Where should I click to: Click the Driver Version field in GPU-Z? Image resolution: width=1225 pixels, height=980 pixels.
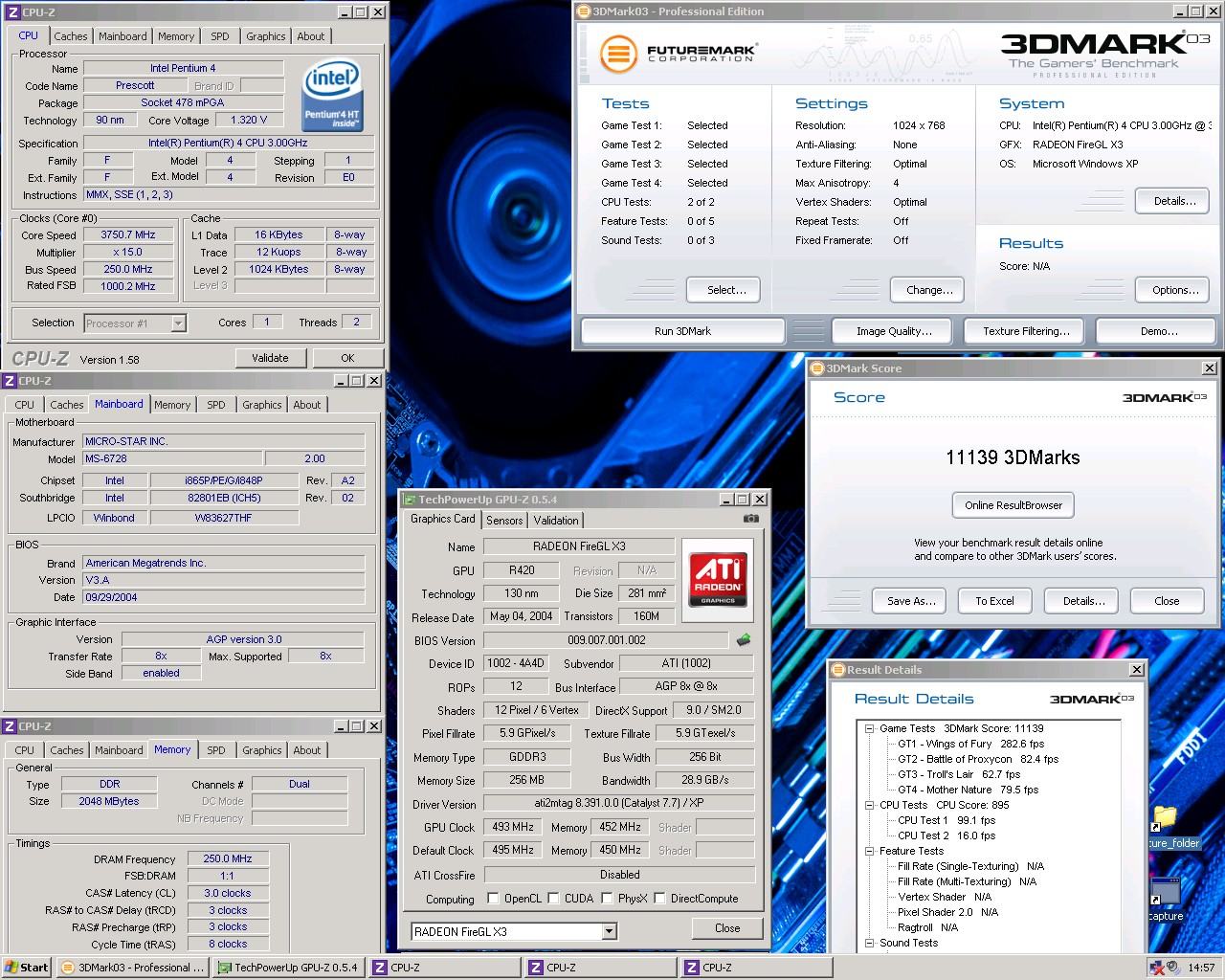pos(619,804)
